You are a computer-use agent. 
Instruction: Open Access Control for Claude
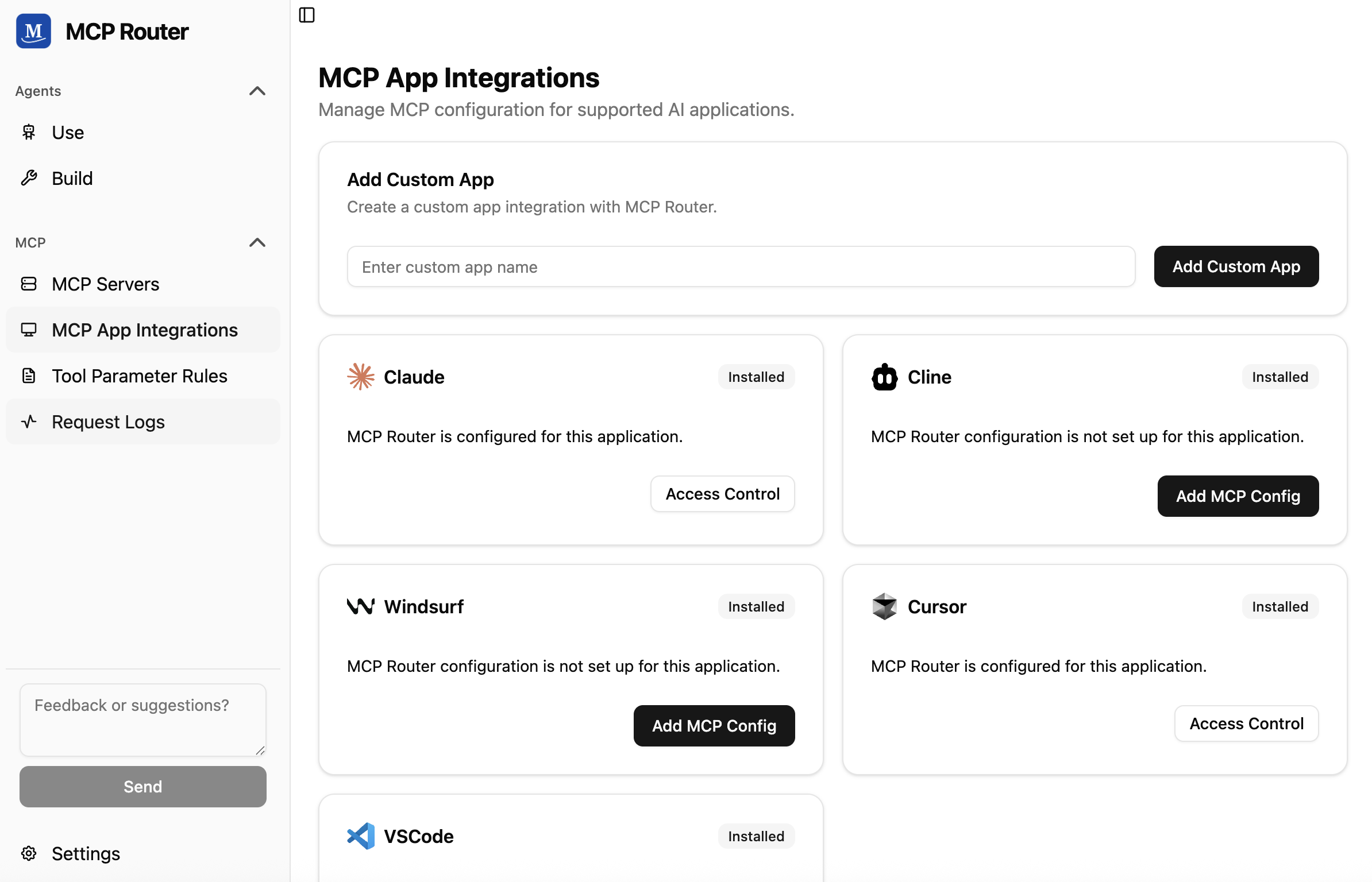[722, 494]
